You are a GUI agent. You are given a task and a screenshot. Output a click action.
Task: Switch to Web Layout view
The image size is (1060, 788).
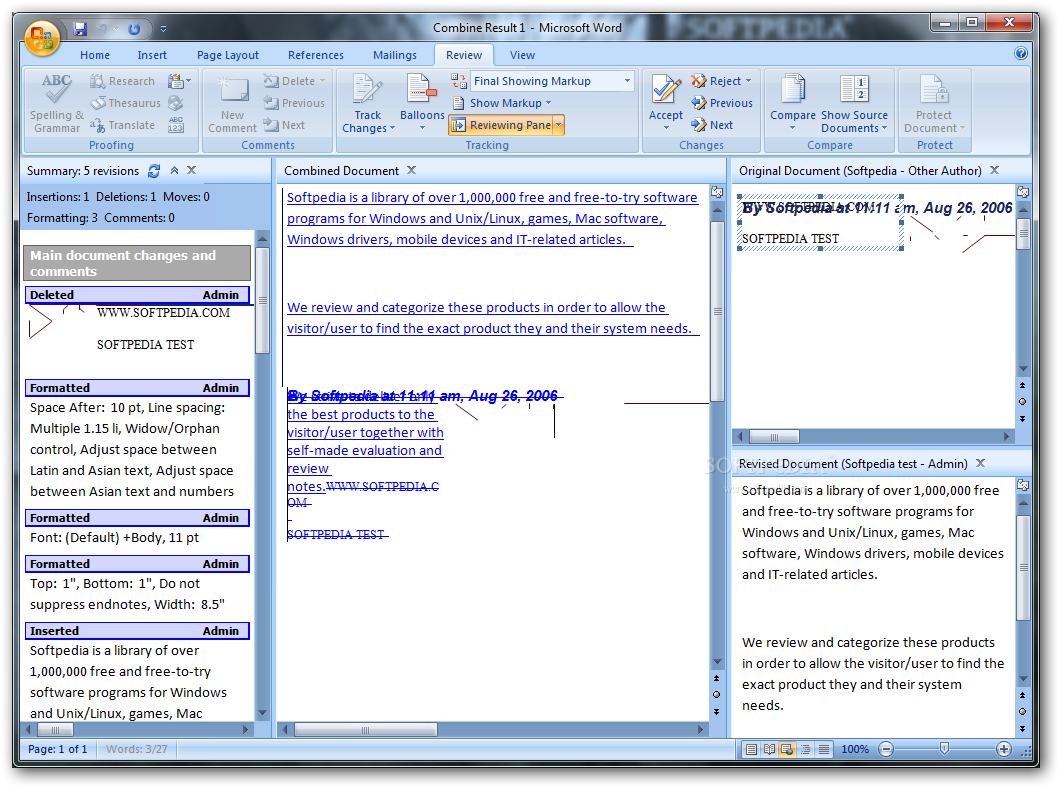click(787, 749)
